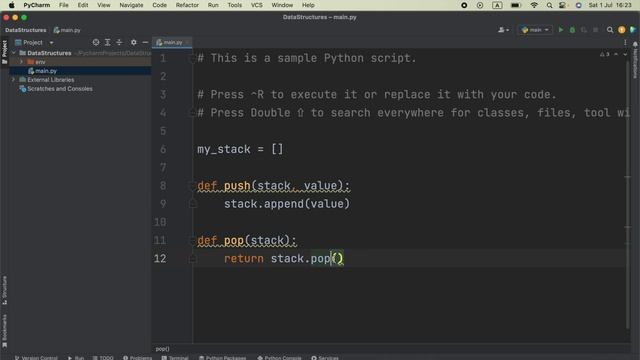The width and height of the screenshot is (640, 360).
Task: Open the File menu
Action: coord(64,5)
